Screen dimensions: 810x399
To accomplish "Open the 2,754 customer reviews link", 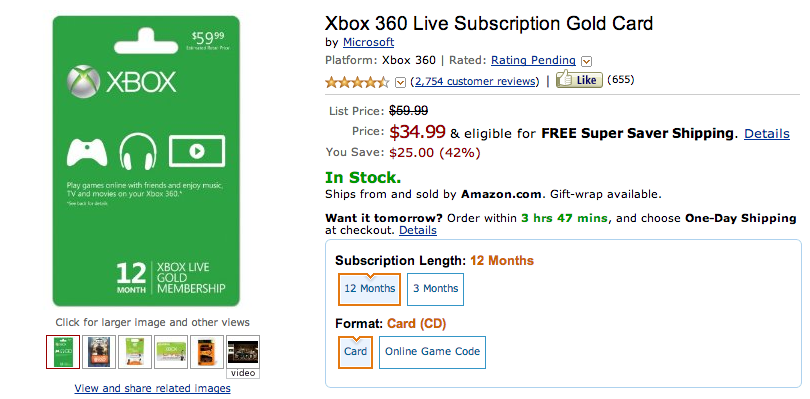I will (x=475, y=81).
